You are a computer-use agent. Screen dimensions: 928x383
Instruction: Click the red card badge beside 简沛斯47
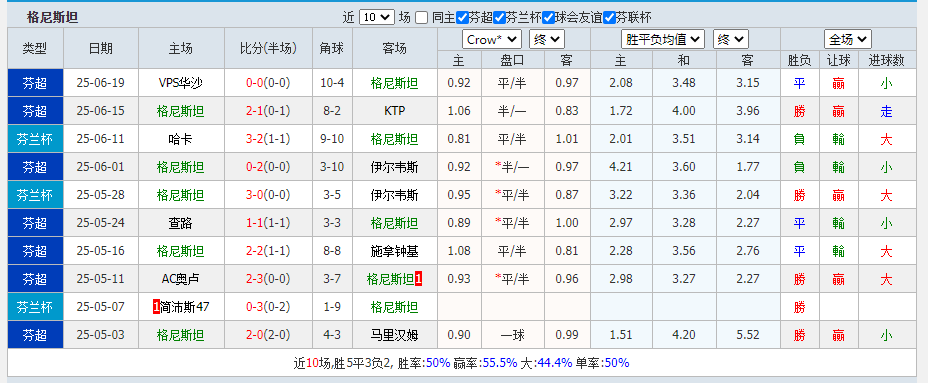click(x=156, y=307)
